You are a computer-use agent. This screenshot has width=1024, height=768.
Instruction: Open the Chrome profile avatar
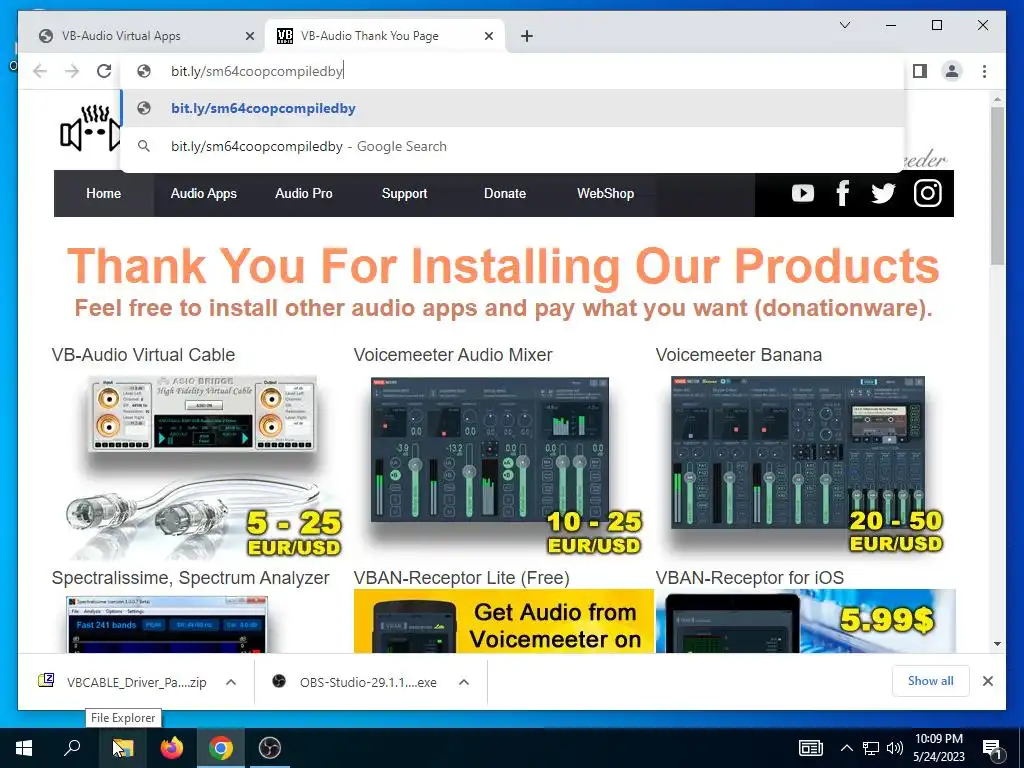(952, 71)
